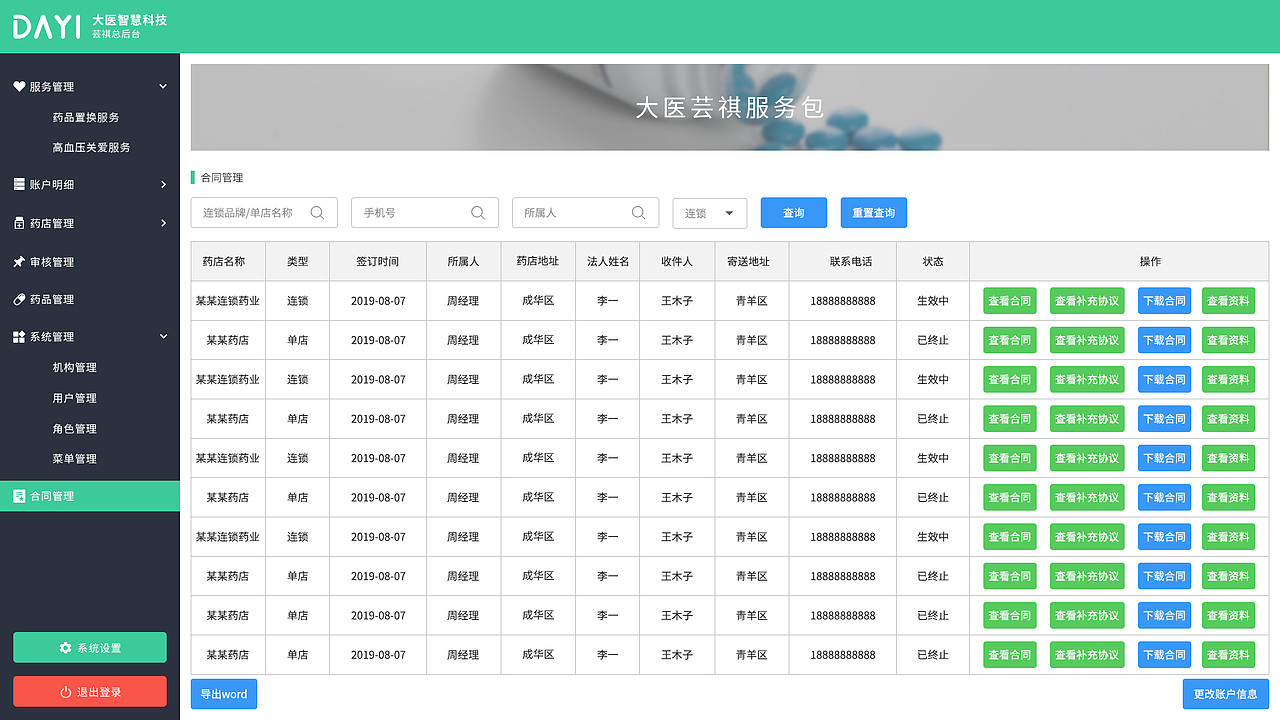
Task: Click the magnifier icon in 所属人 field
Action: point(639,212)
